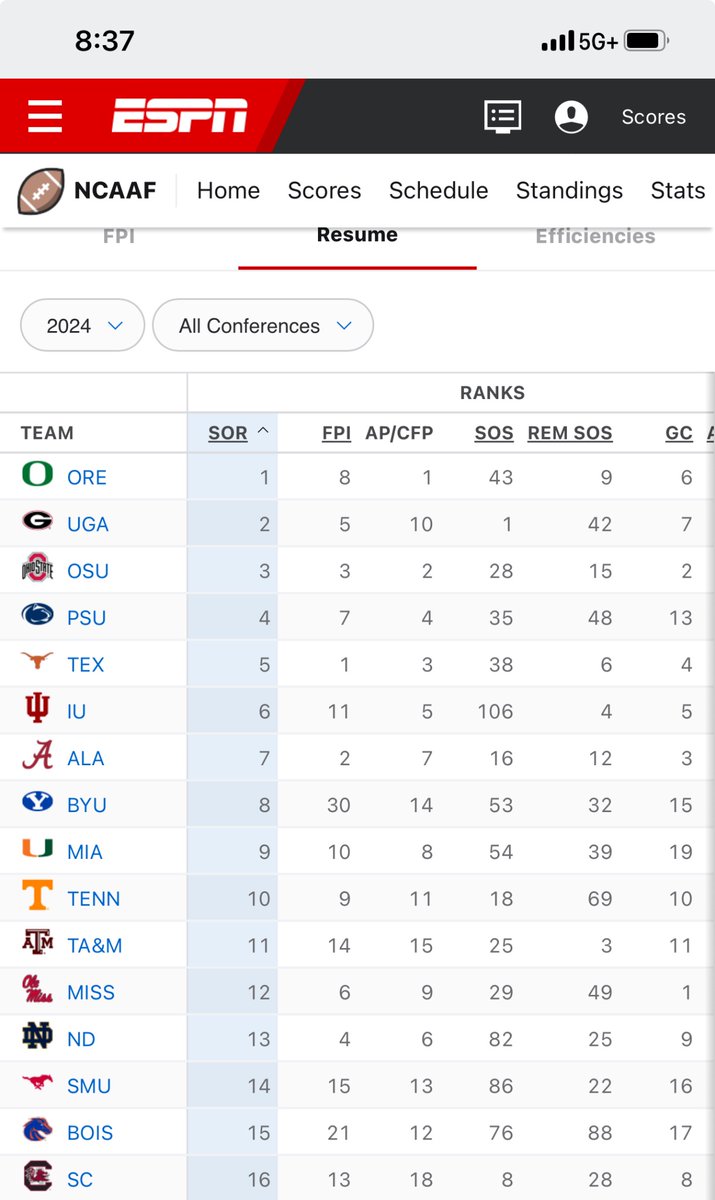Toggle SOR column sort order
This screenshot has height=1200, width=715.
coord(238,433)
